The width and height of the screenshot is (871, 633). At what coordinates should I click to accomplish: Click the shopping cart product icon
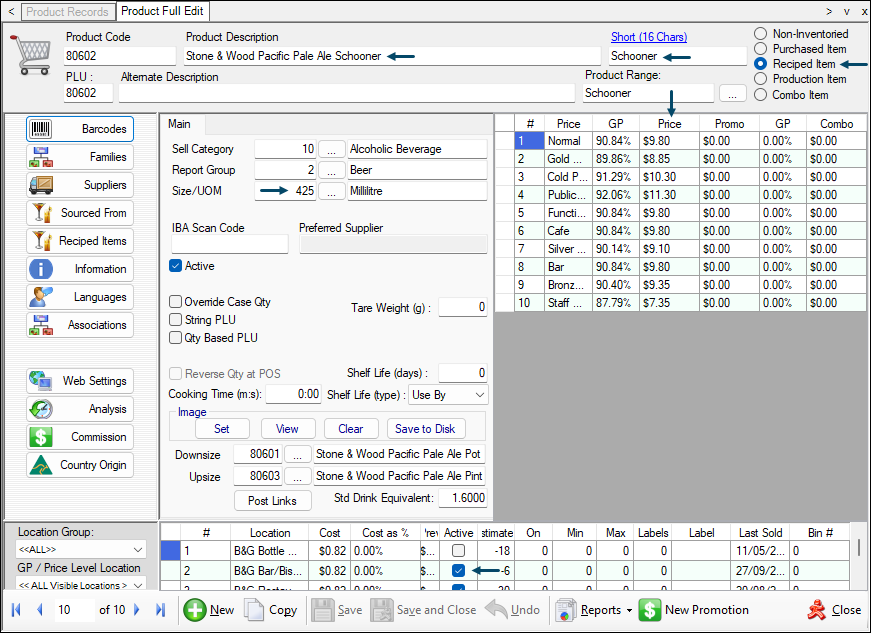click(31, 54)
